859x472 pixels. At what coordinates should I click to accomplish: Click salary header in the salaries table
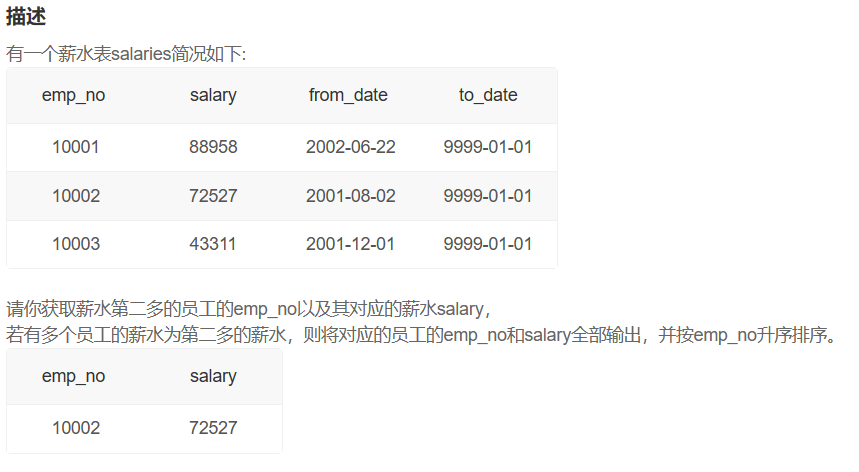coord(213,96)
